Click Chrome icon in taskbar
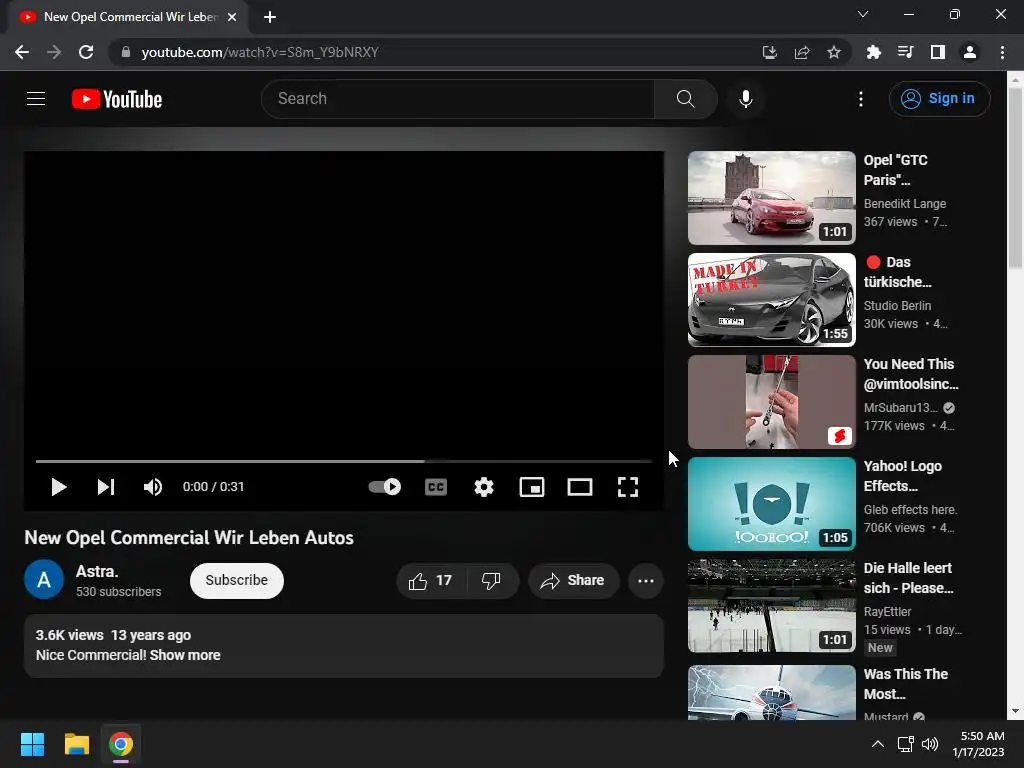Screen dimensions: 1024x768 click(121, 744)
